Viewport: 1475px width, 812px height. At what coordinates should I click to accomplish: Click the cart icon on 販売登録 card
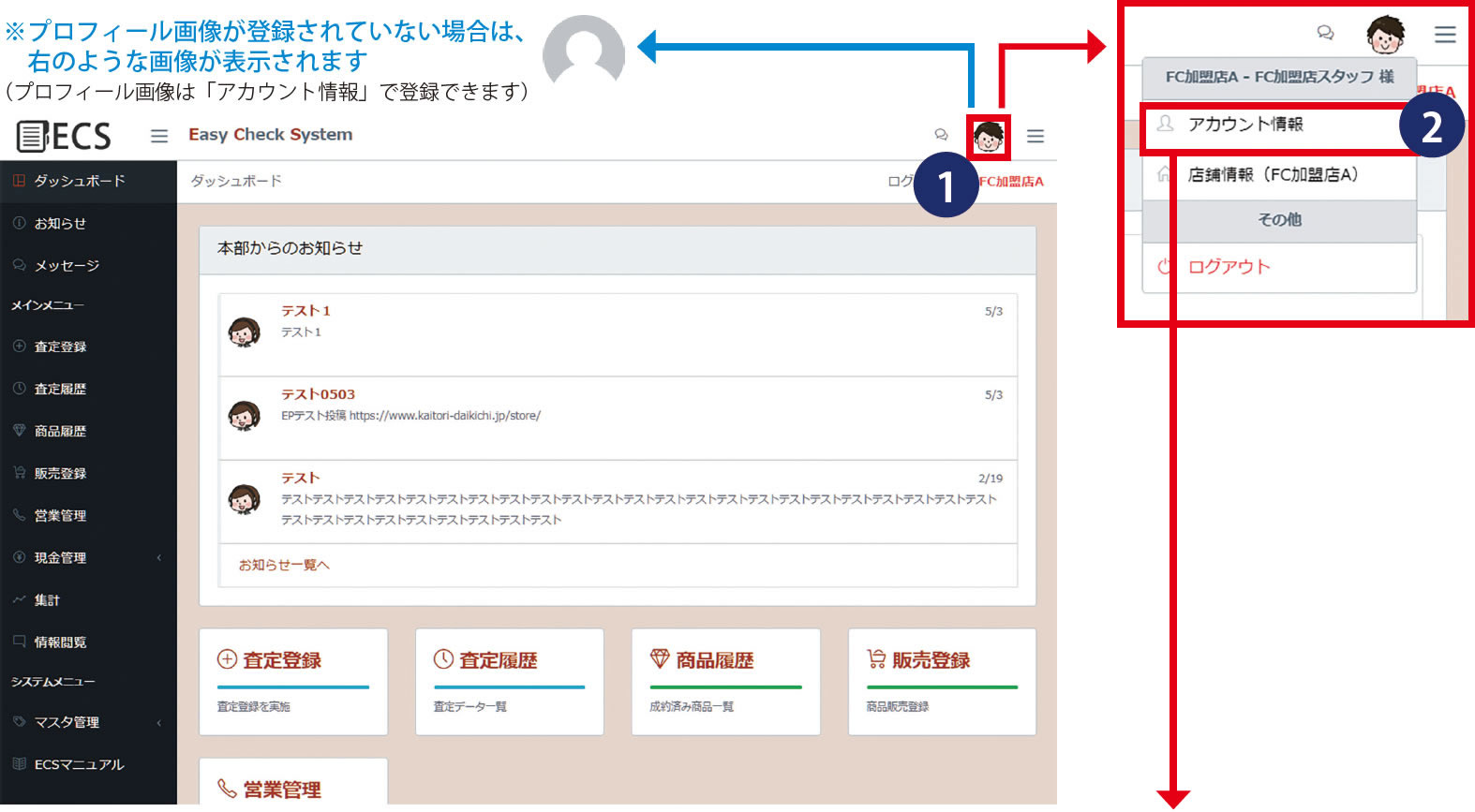click(876, 659)
